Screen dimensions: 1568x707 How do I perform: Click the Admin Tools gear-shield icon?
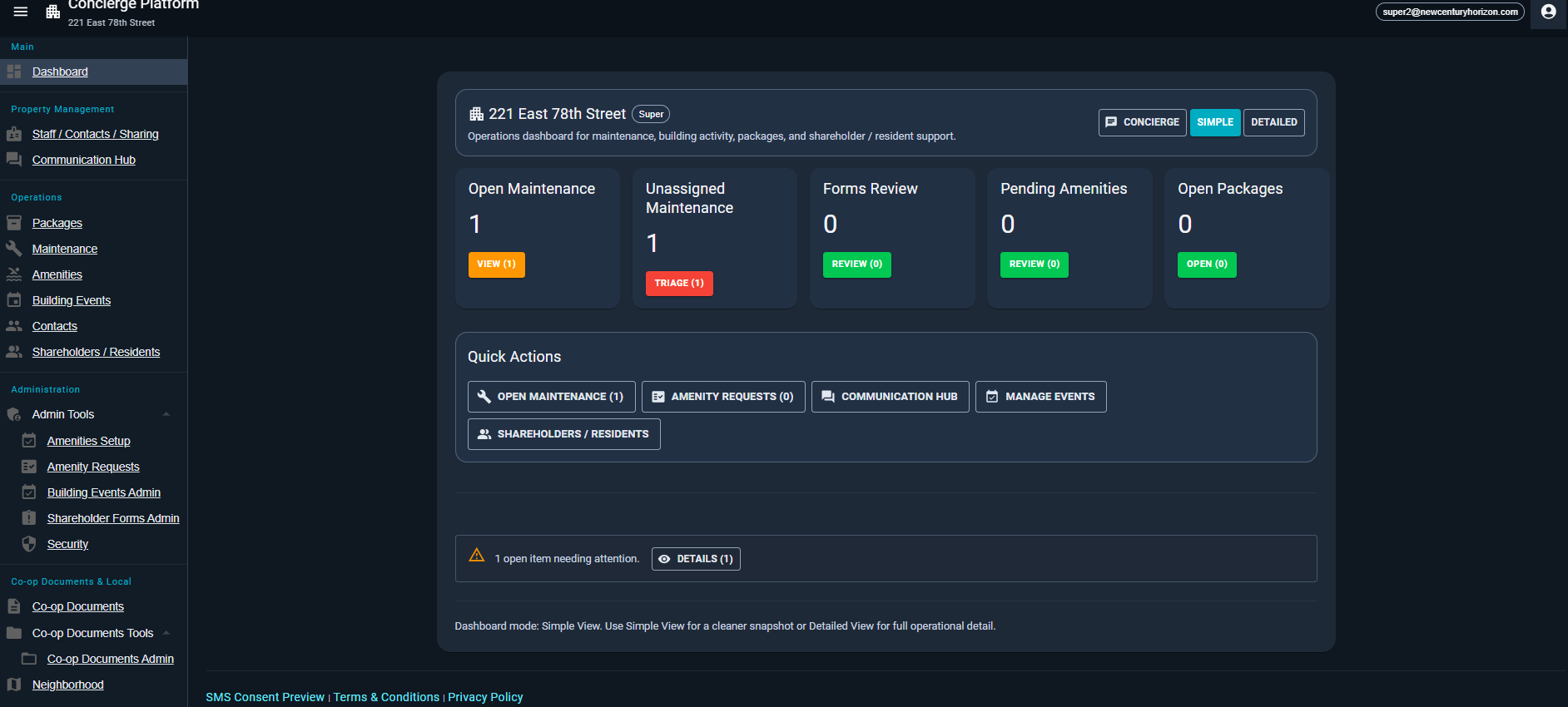pos(14,414)
